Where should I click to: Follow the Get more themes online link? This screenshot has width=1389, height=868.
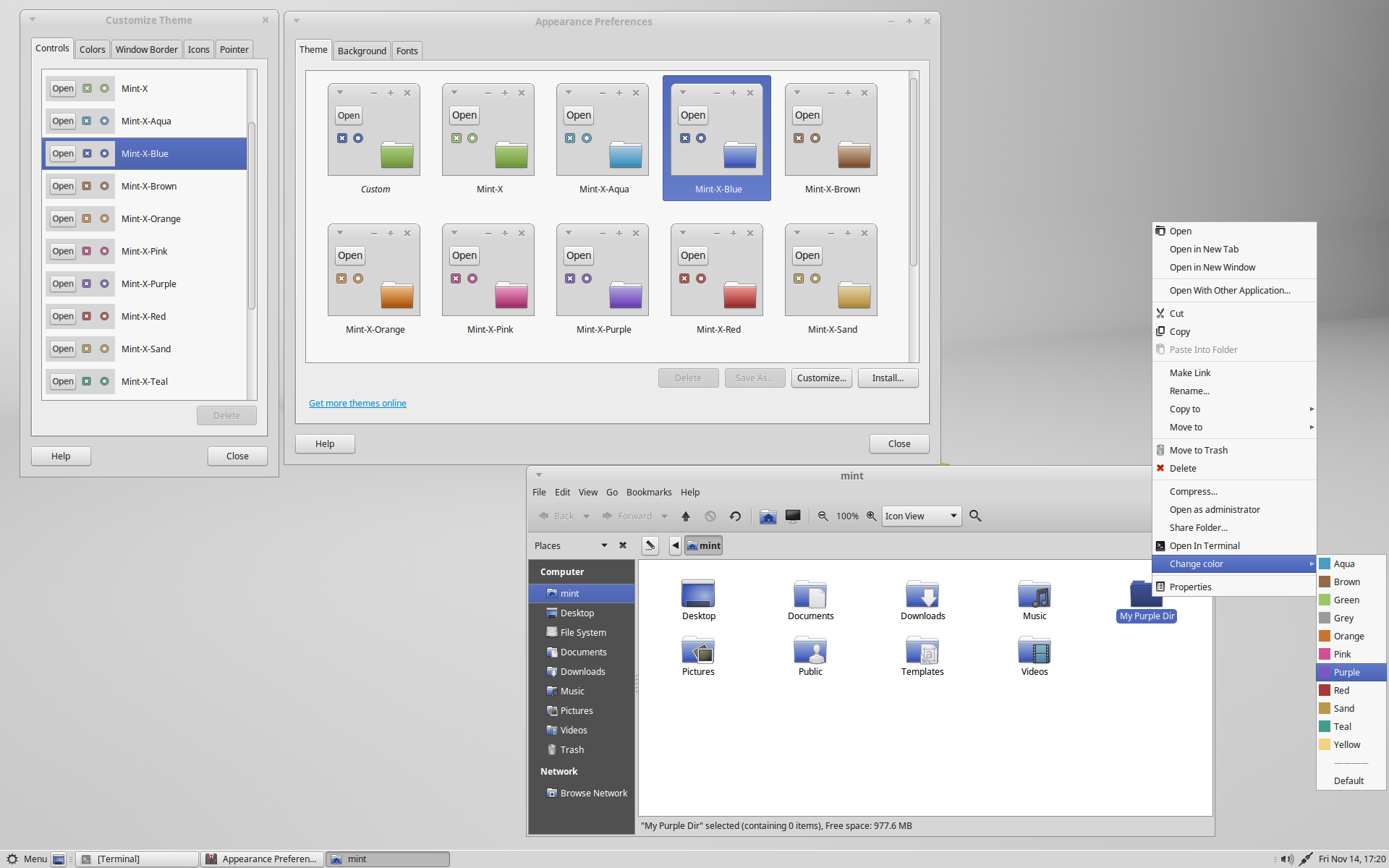pos(357,404)
